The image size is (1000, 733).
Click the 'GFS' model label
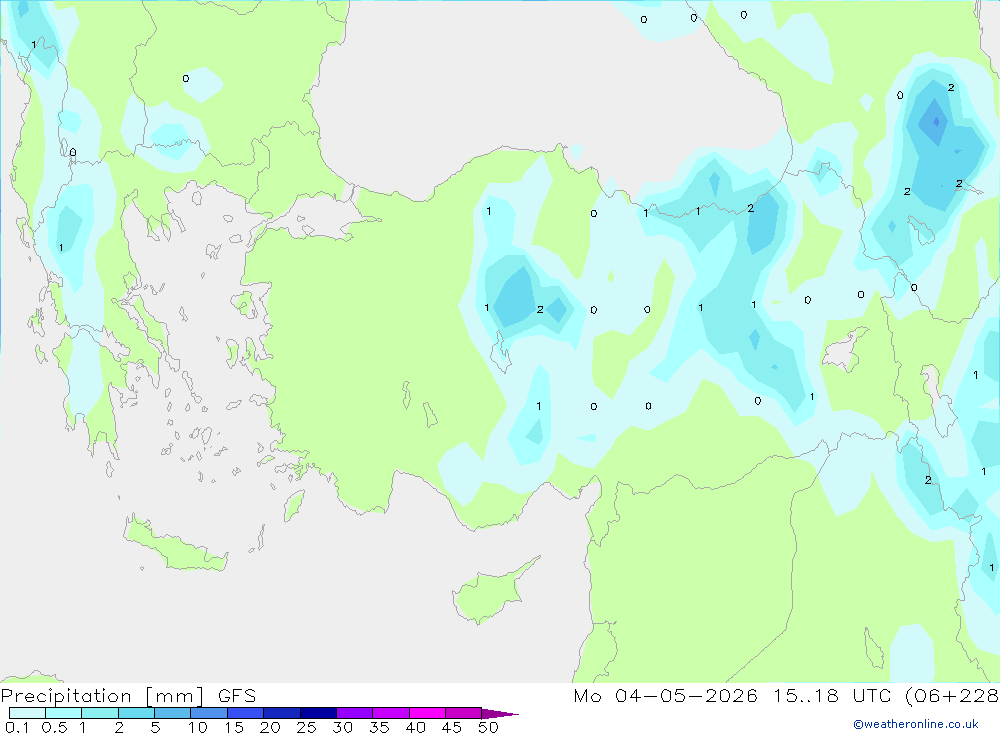[x=237, y=696]
